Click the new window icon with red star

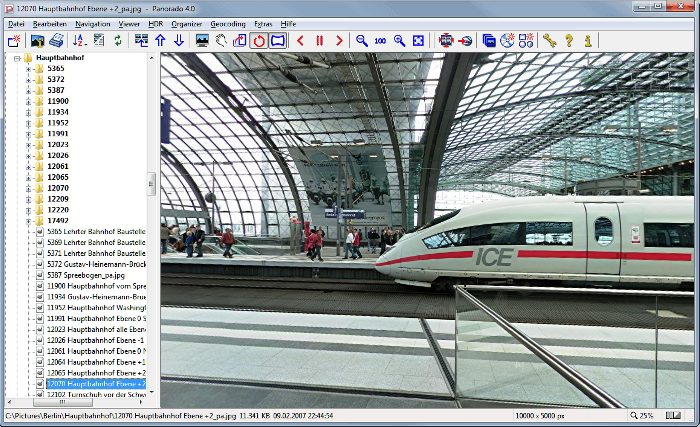(14, 41)
